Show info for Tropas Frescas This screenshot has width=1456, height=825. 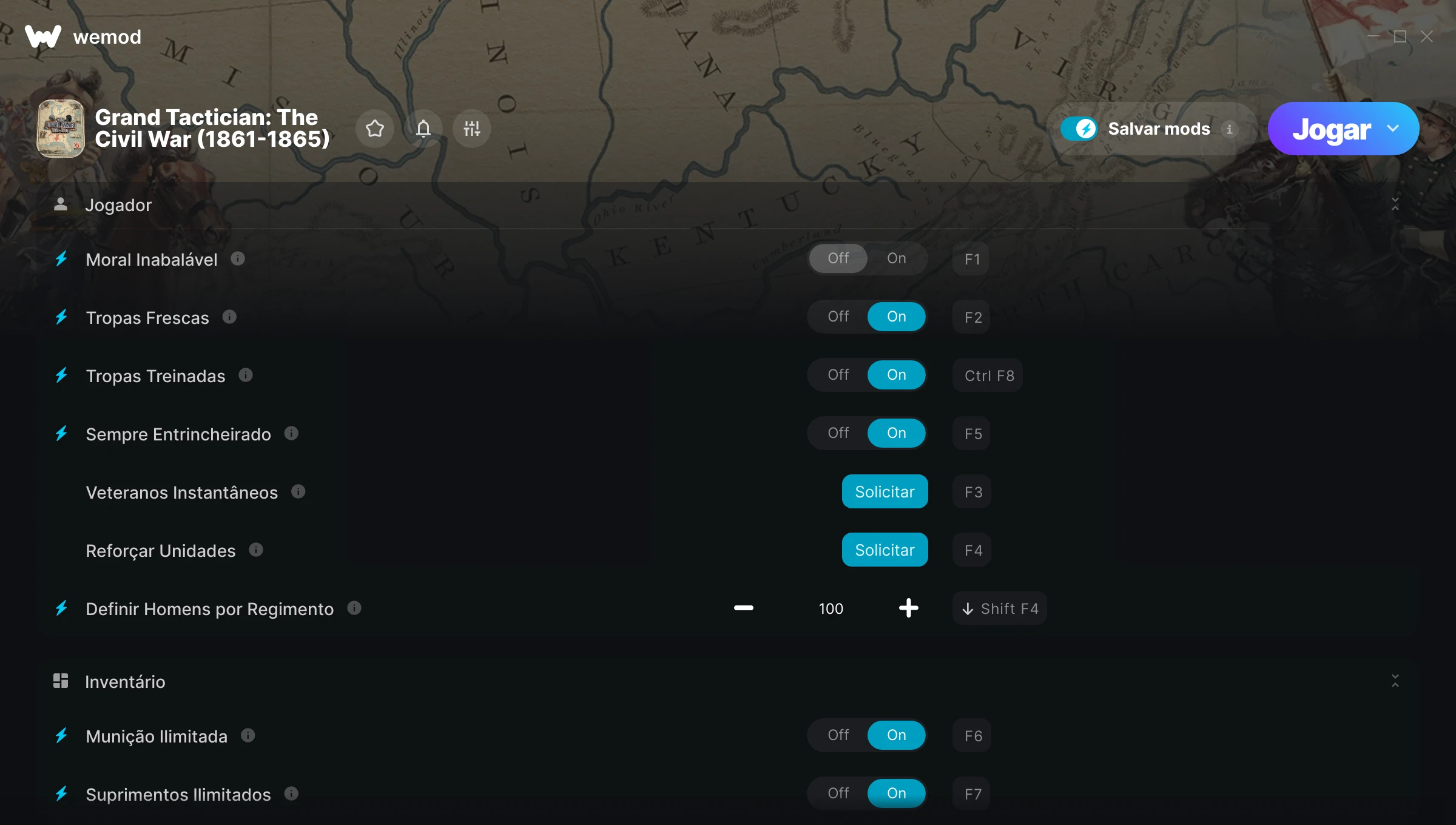coord(229,317)
